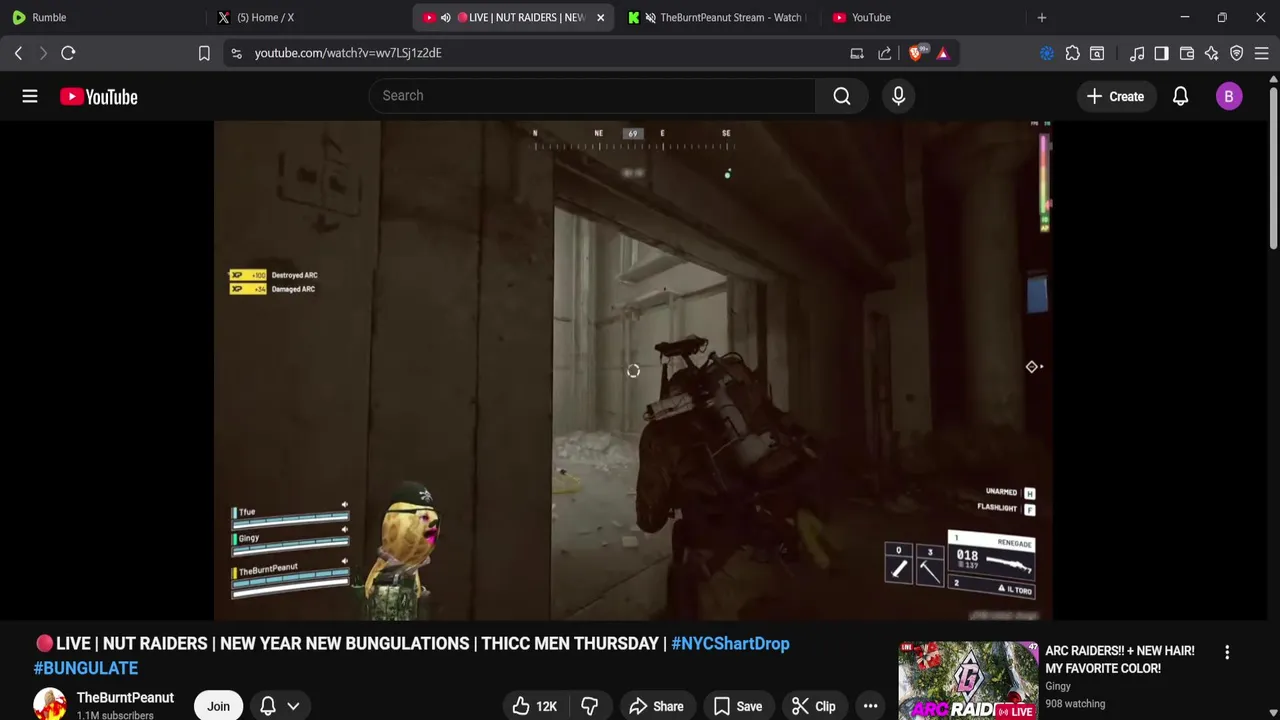Open picture-in-picture/install icon in address bar

[x=857, y=53]
